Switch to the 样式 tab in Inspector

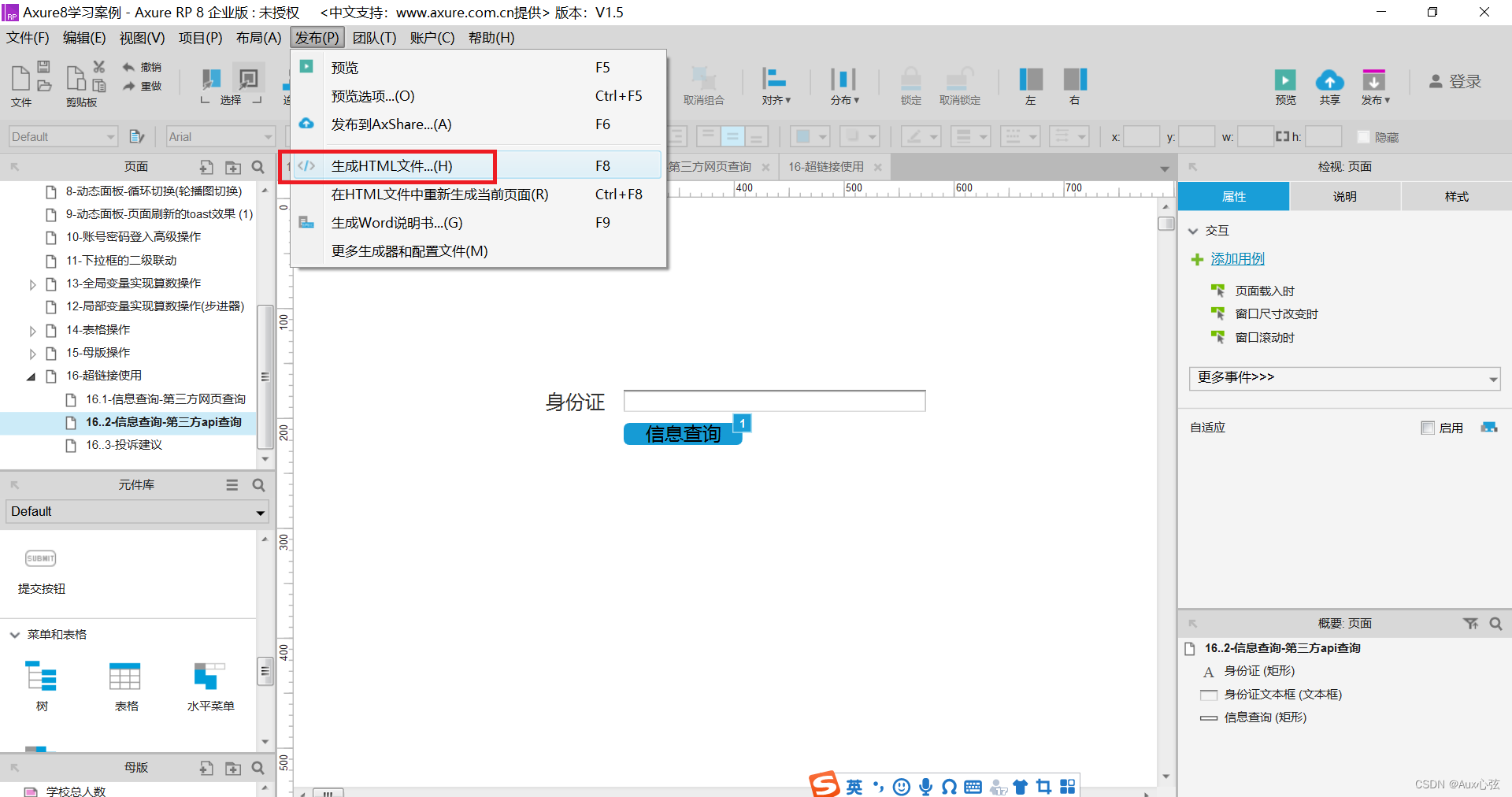pos(1456,197)
